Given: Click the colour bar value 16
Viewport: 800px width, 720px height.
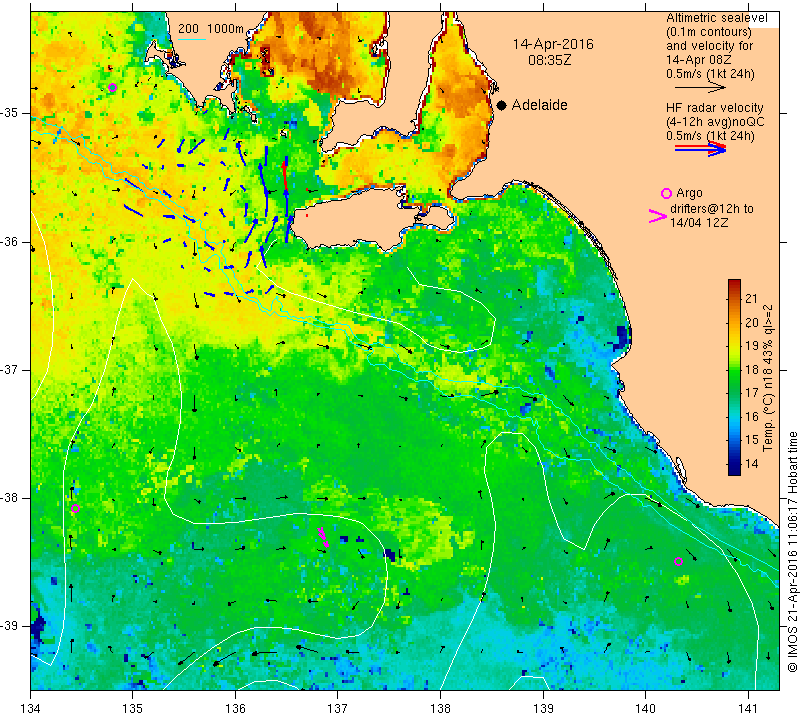Looking at the screenshot, I should [752, 416].
